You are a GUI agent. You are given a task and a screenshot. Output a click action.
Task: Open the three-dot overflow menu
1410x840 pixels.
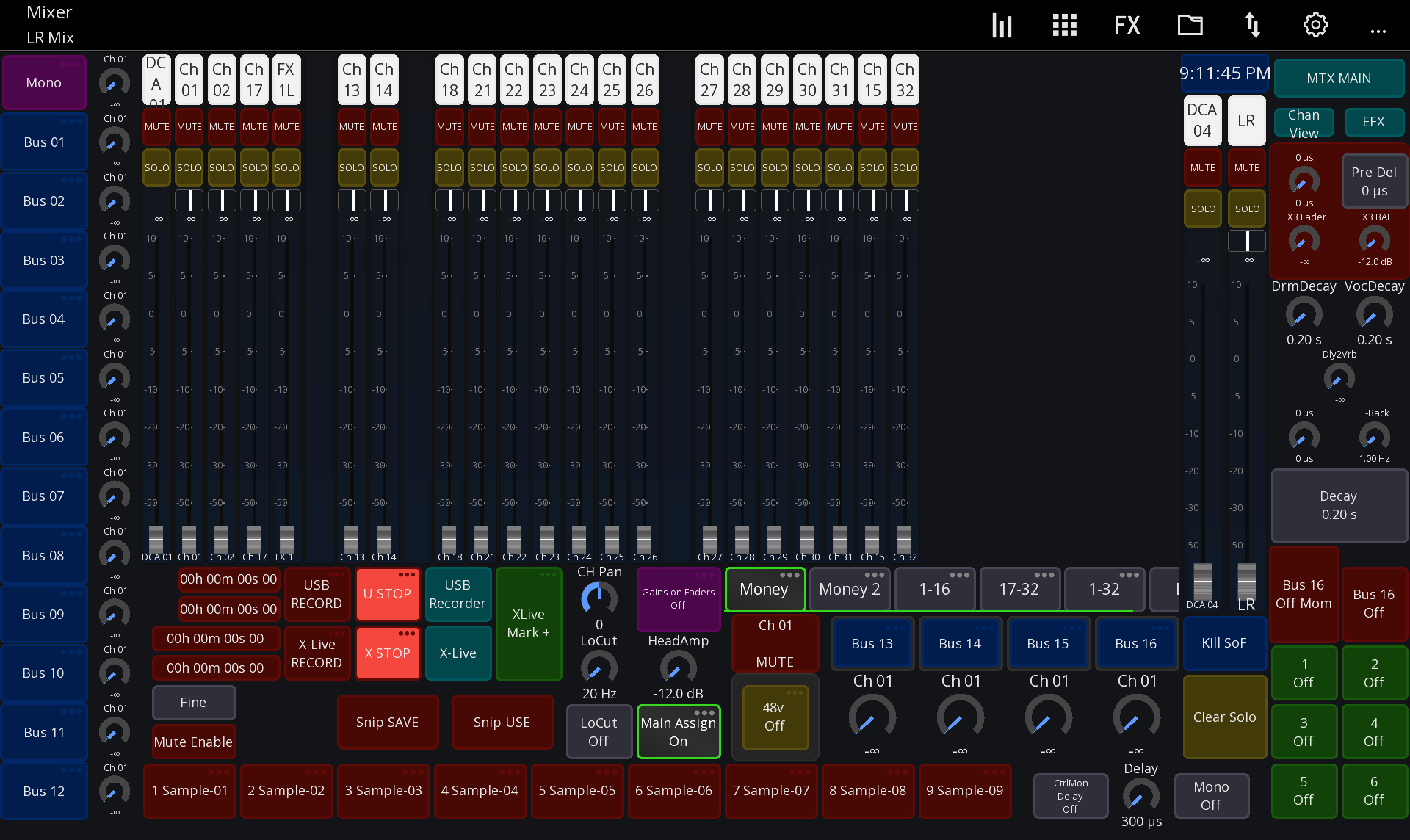tap(1378, 31)
